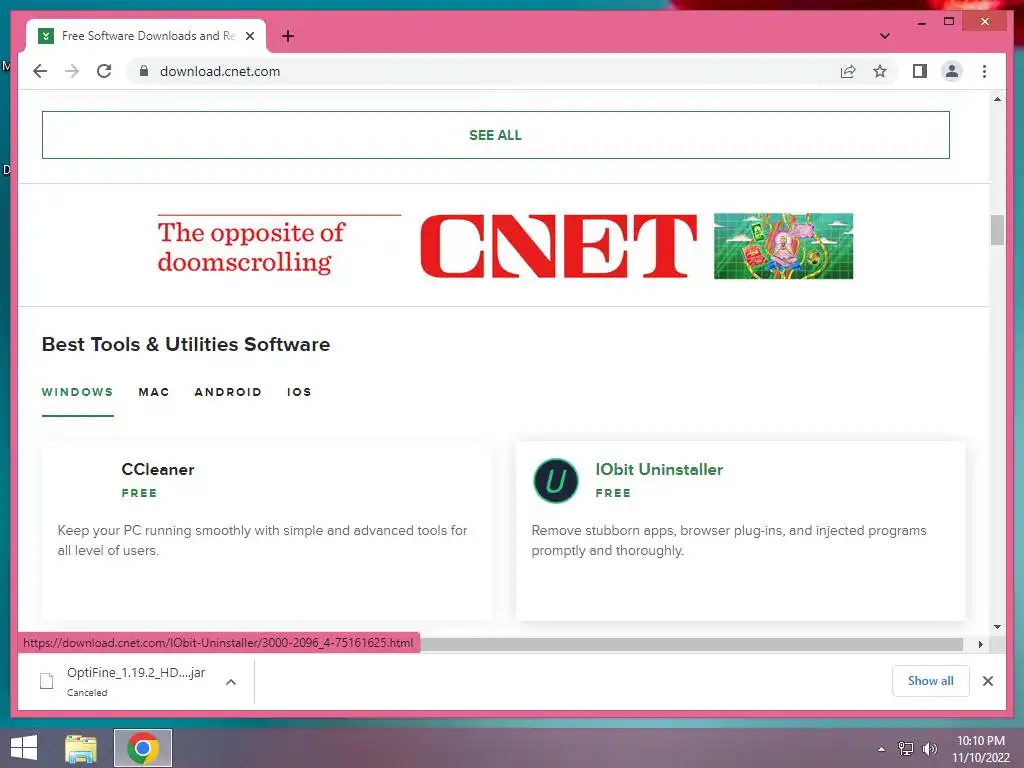
Task: Click the CCleaner description text
Action: [x=263, y=540]
